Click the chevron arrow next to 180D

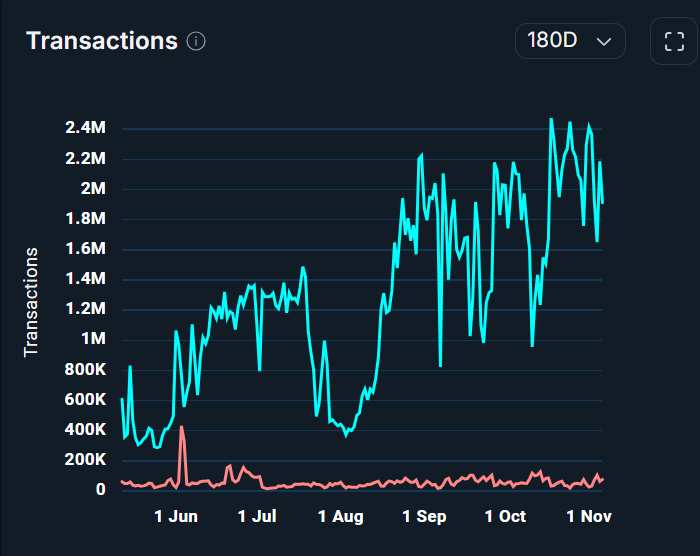coord(603,42)
